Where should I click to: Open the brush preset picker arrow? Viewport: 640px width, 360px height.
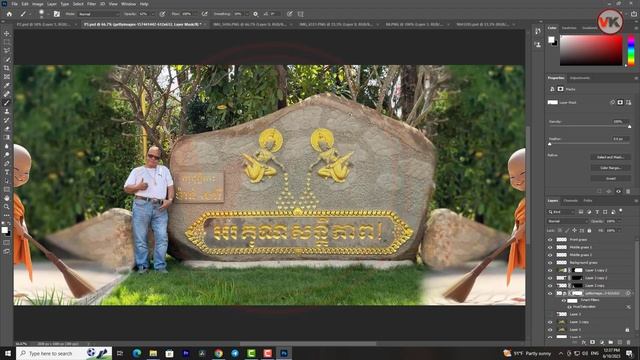(x=48, y=14)
